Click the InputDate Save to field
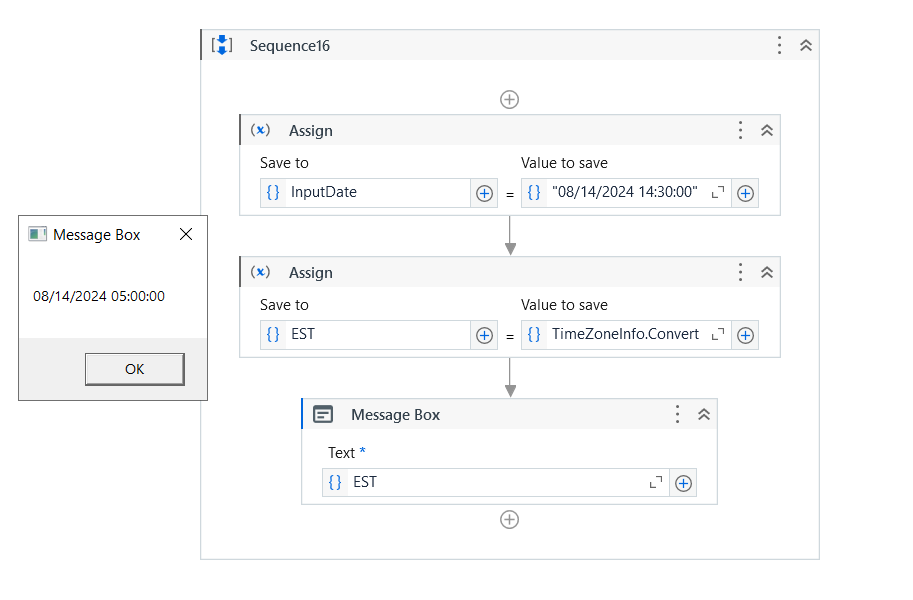913x600 pixels. coord(365,193)
